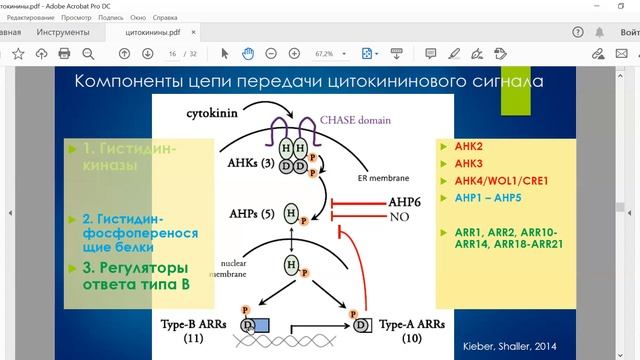Add a comment note

431,53
